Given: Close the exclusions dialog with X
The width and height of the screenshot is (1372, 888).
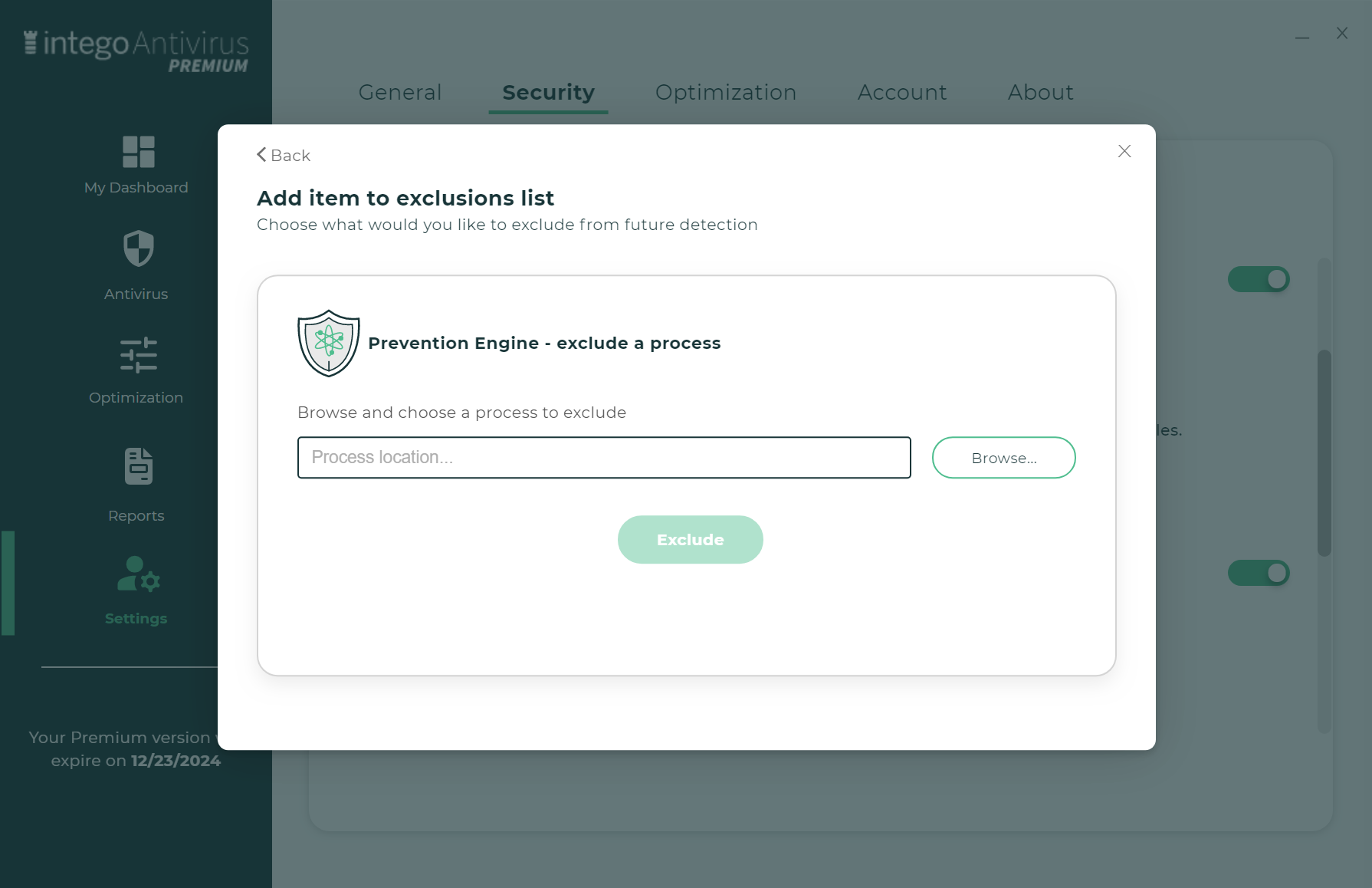Looking at the screenshot, I should pyautogui.click(x=1124, y=151).
